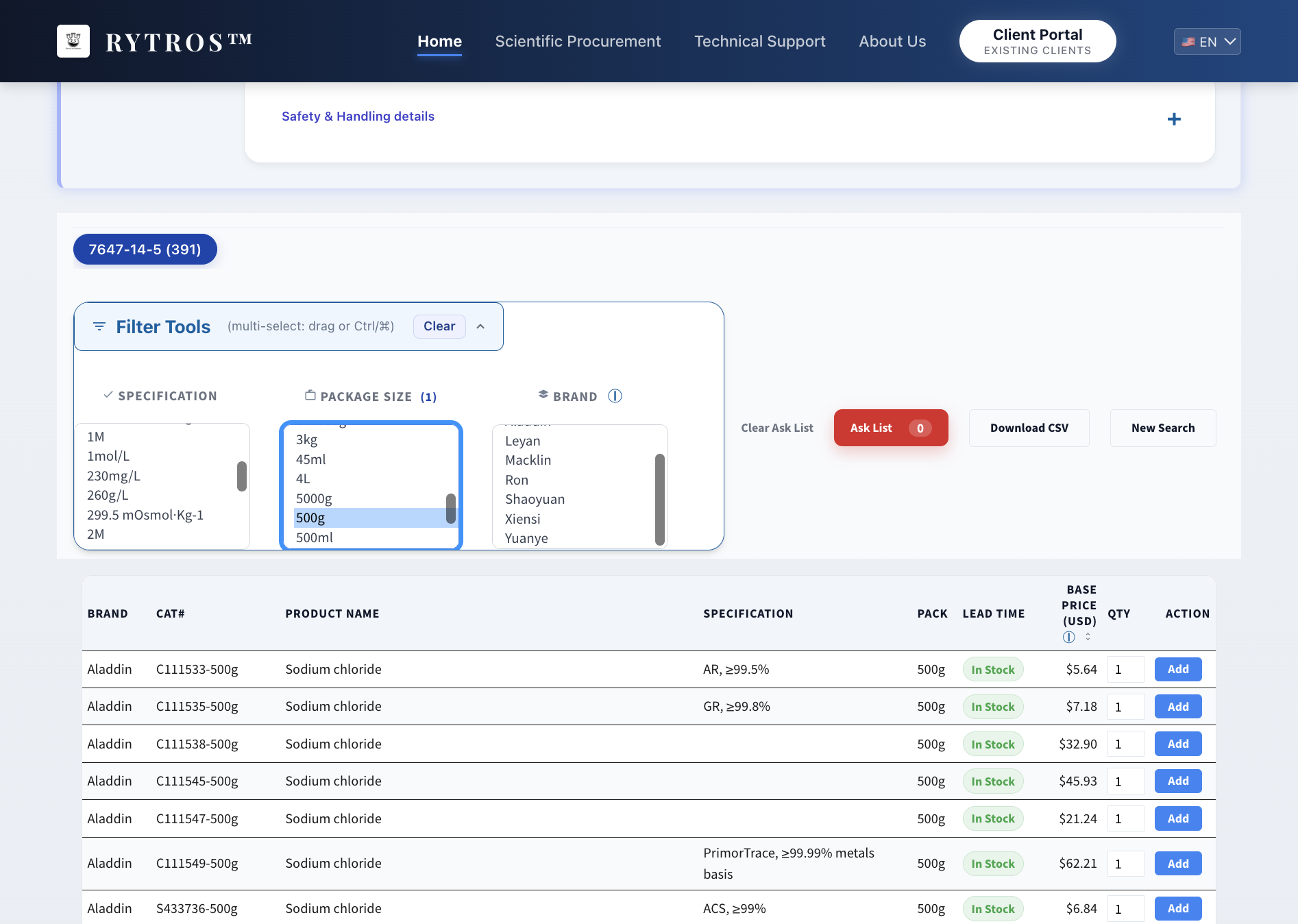Click Package Size list scrollbar thumb
The width and height of the screenshot is (1298, 924).
coord(451,509)
